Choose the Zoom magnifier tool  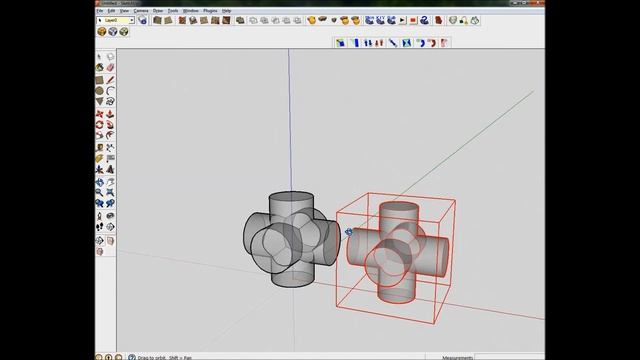[x=100, y=193]
